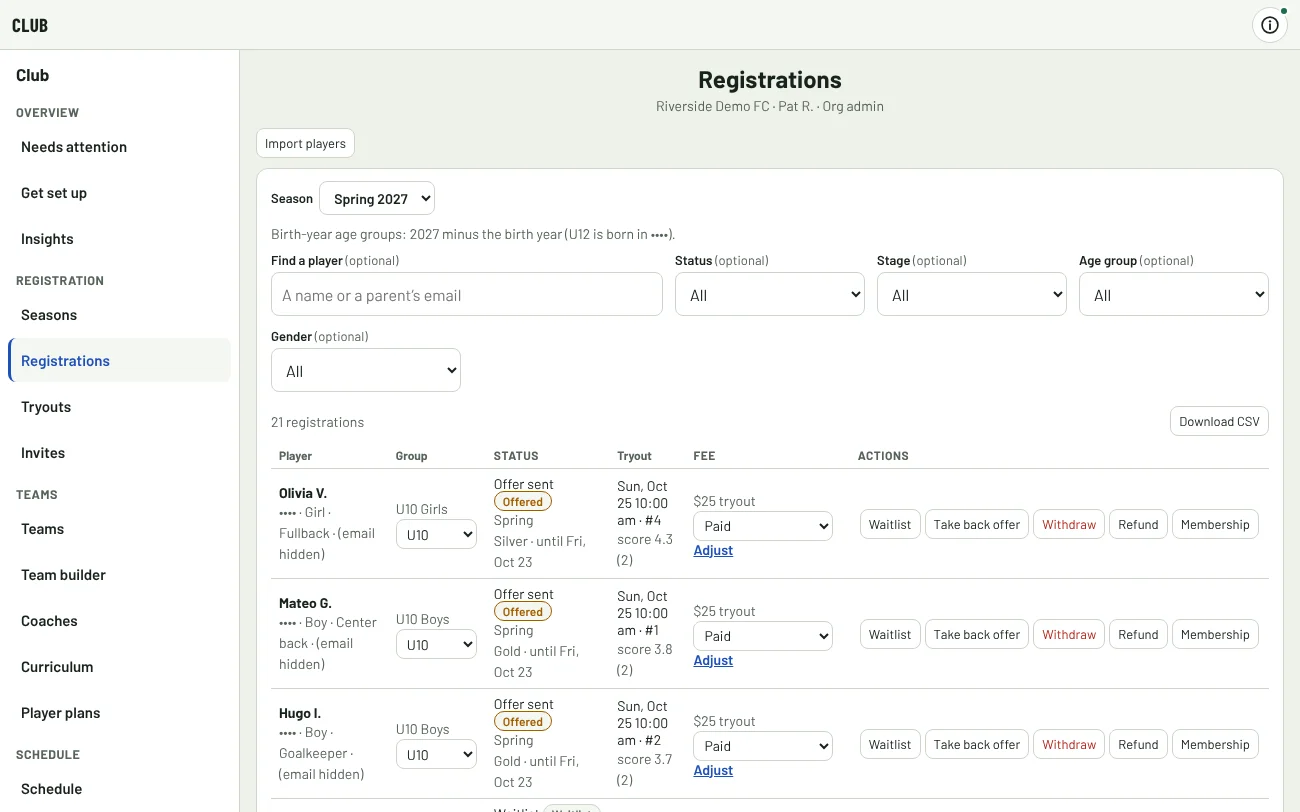This screenshot has width=1300, height=812.
Task: Focus the Find a player search field
Action: 467,295
